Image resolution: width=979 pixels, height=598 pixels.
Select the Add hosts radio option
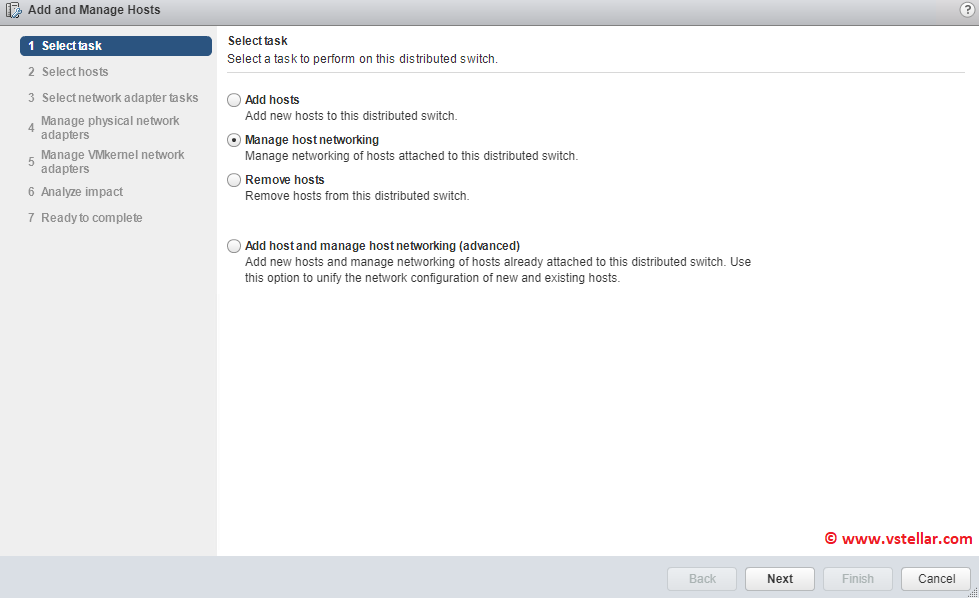coord(234,100)
